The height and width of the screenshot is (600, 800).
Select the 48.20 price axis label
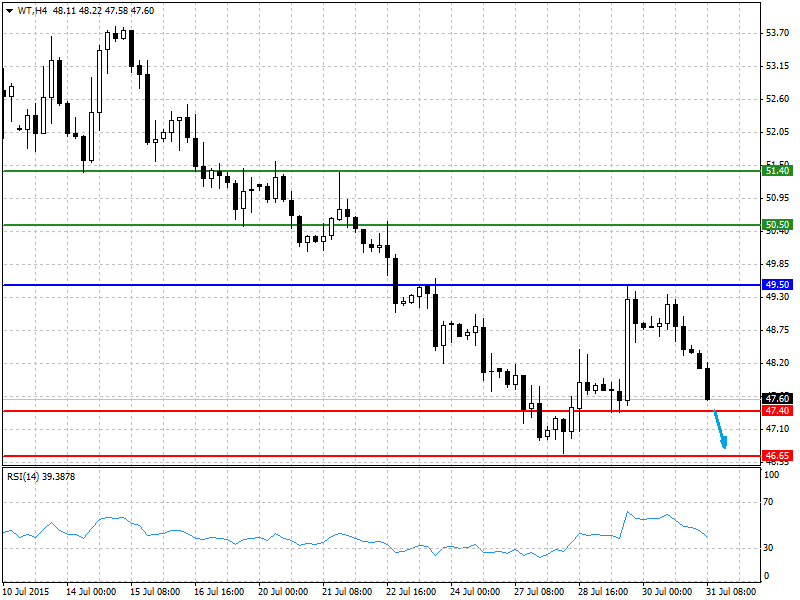tap(778, 363)
